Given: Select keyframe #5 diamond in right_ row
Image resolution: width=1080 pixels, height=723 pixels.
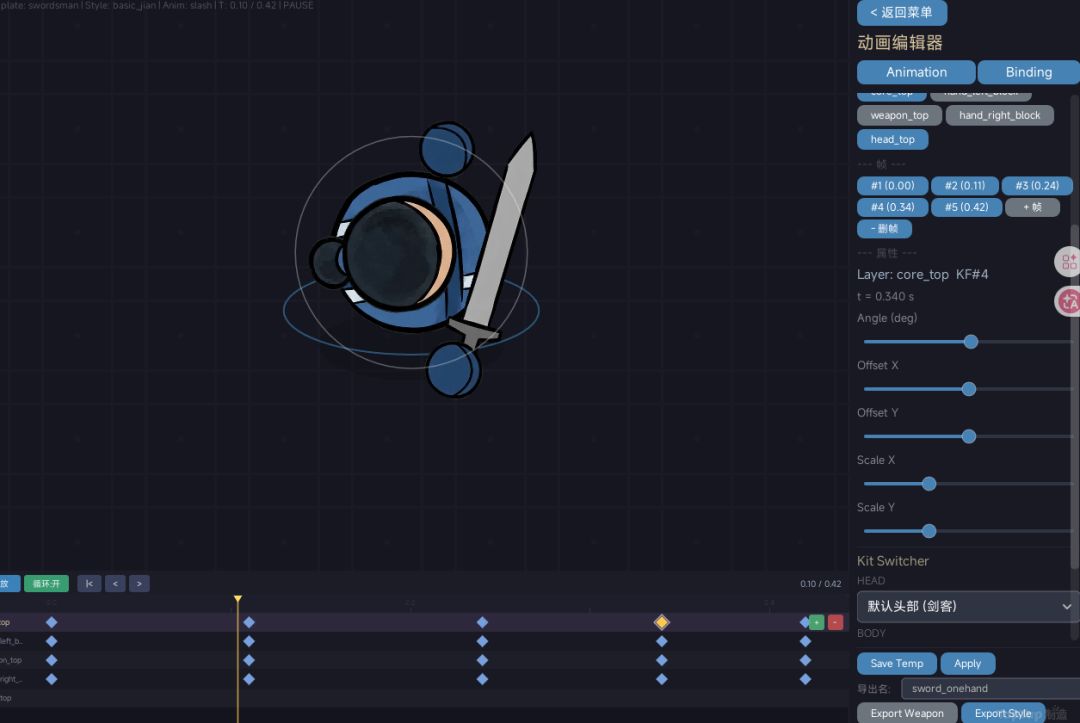Looking at the screenshot, I should click(805, 679).
